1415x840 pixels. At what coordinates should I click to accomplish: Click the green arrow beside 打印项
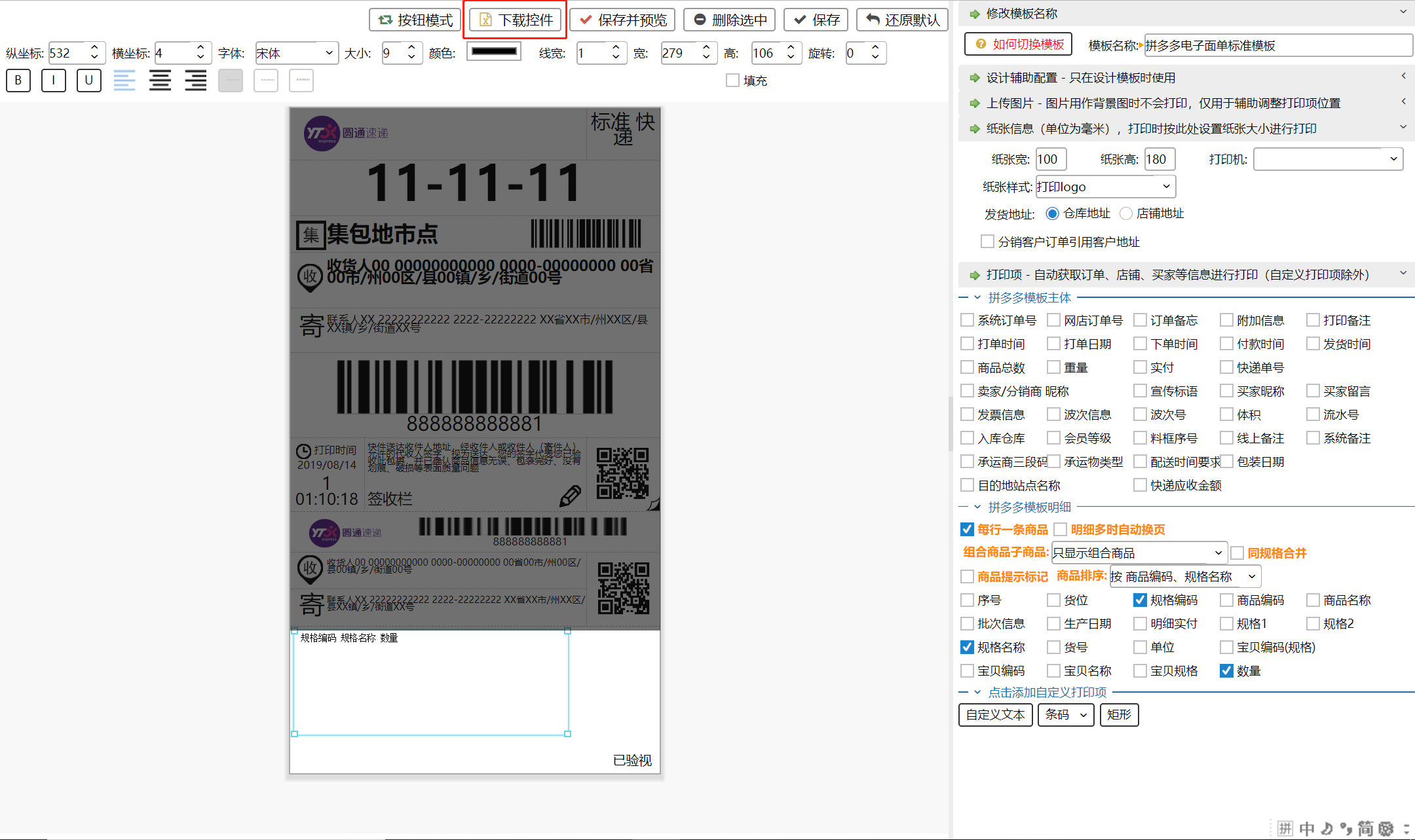(x=975, y=275)
